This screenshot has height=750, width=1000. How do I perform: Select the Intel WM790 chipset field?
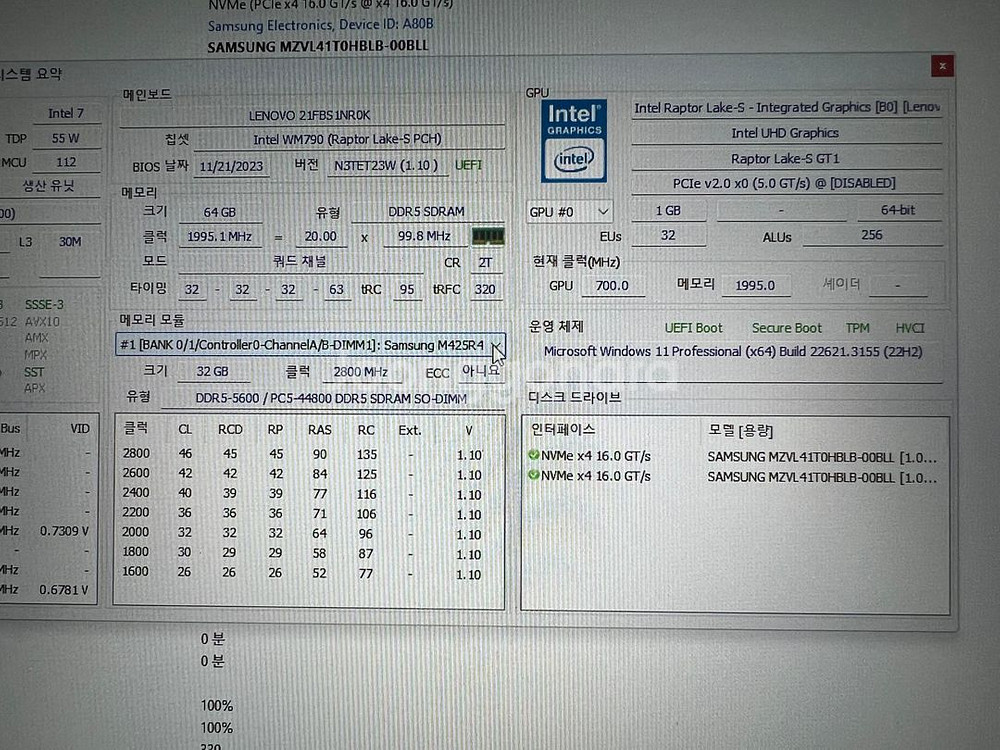coord(347,139)
